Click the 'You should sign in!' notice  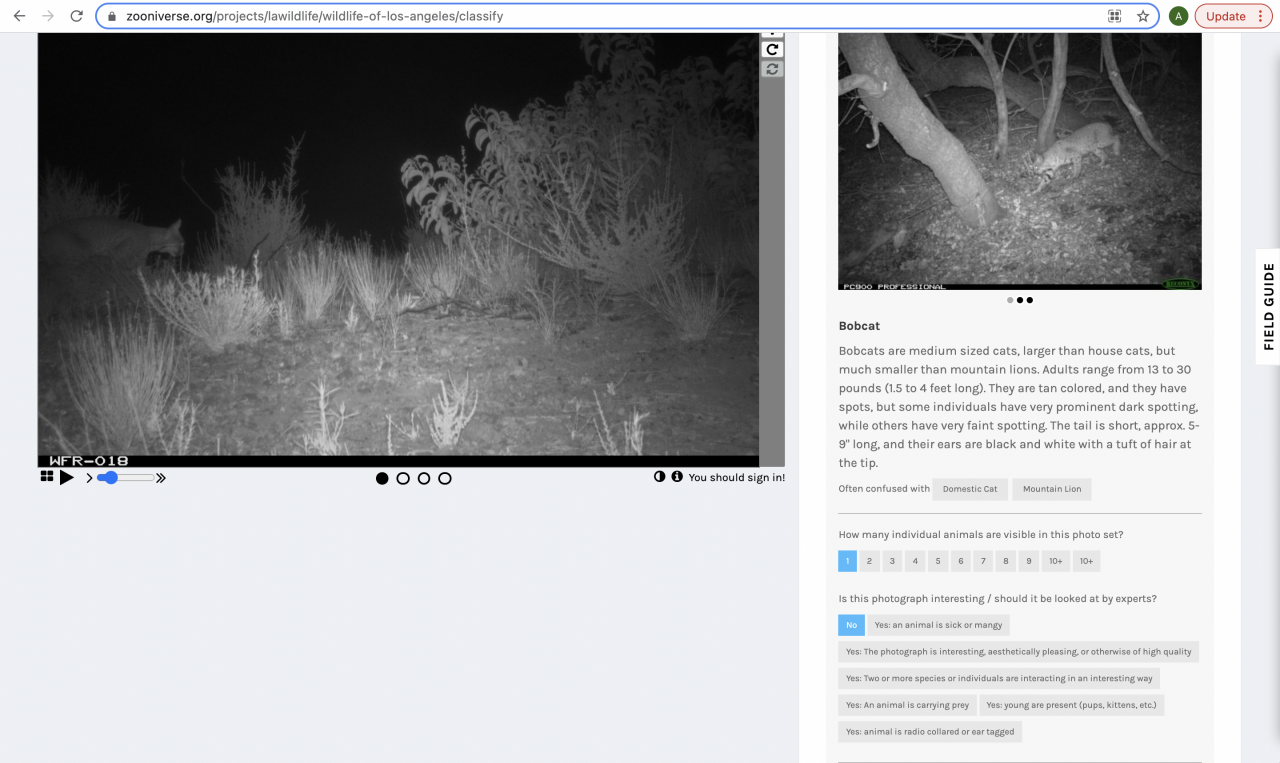(x=737, y=477)
